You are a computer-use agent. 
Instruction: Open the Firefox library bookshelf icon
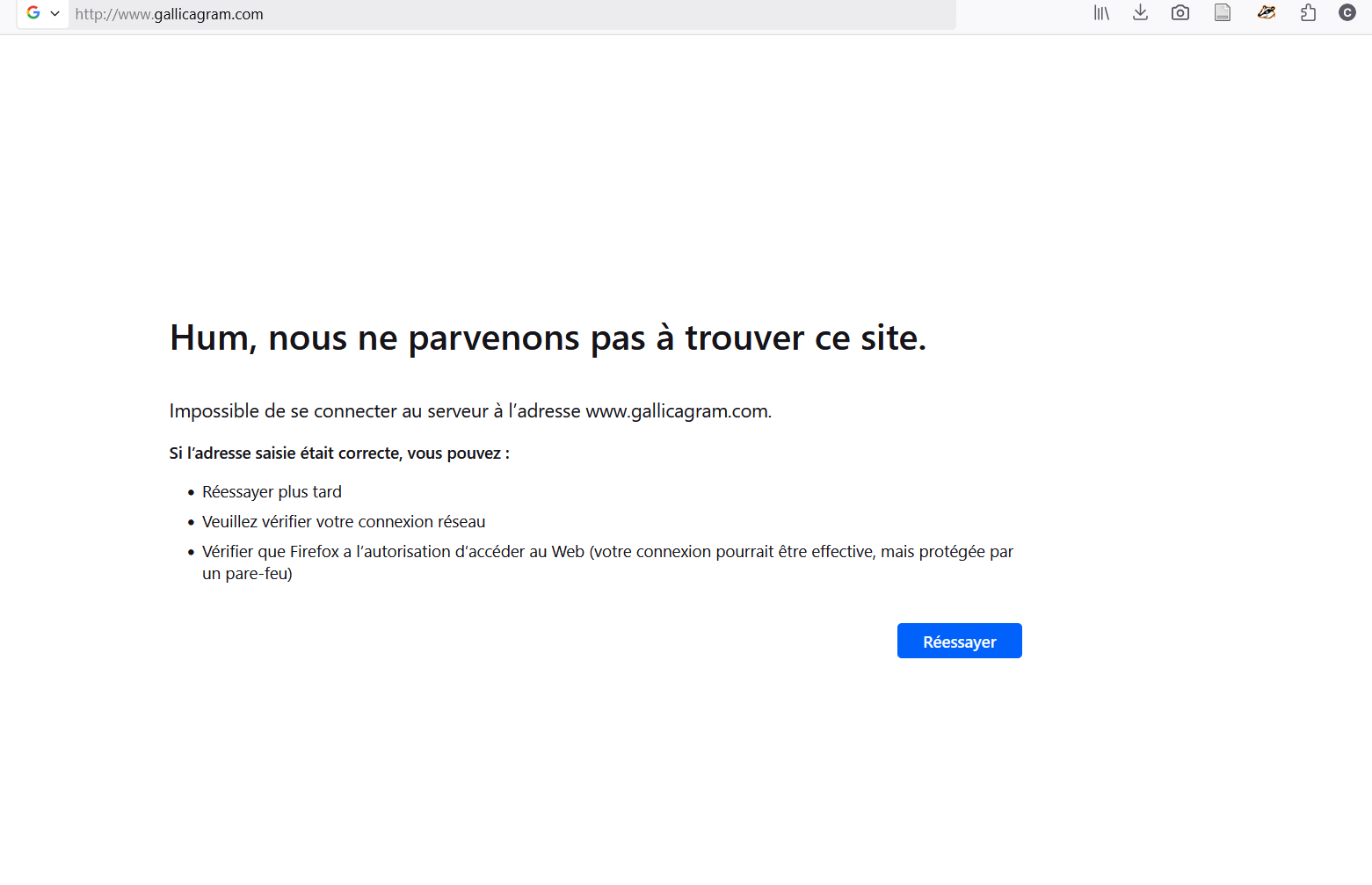[1101, 13]
